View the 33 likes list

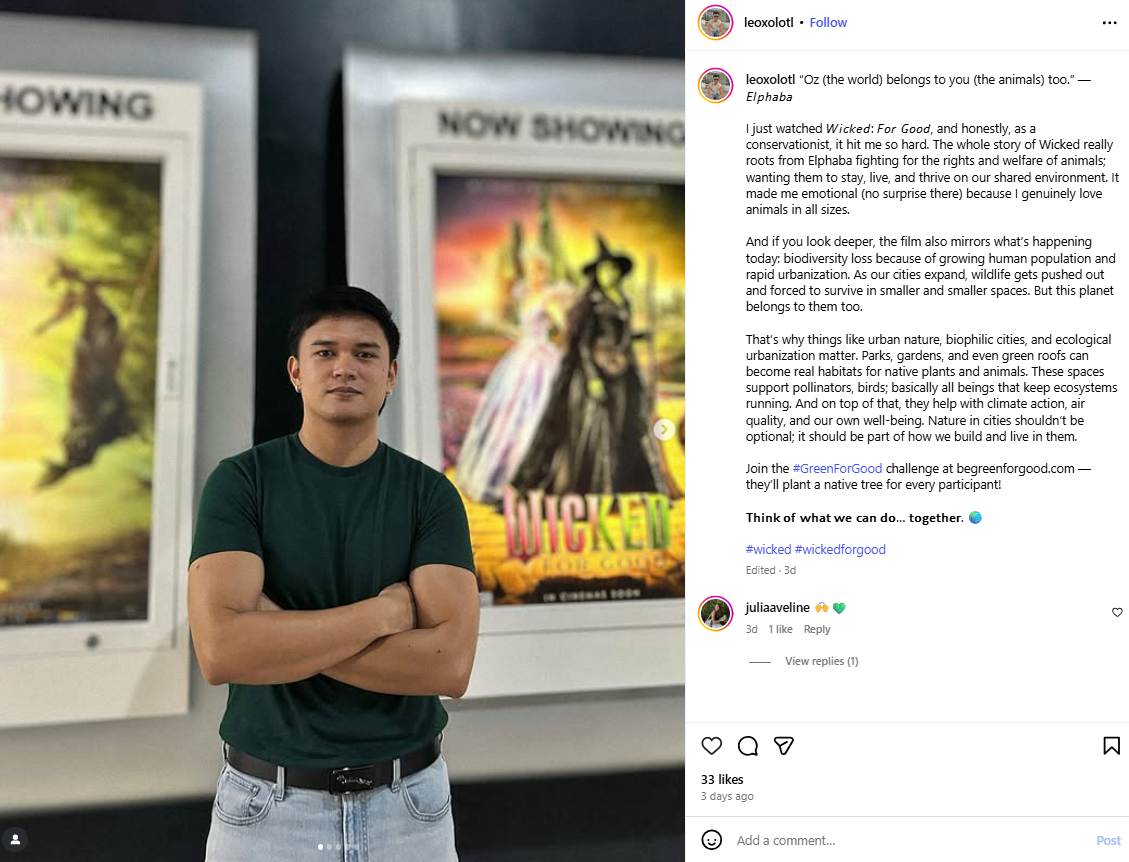coord(722,779)
